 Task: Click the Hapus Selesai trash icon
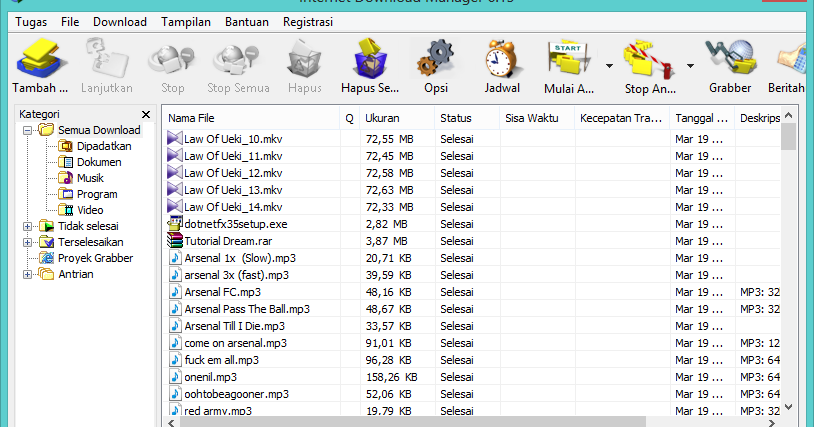pyautogui.click(x=370, y=58)
